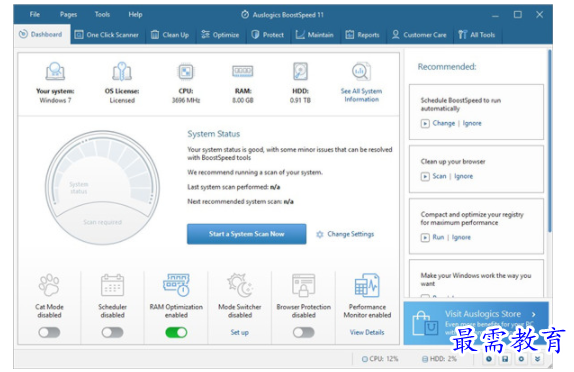This screenshot has width=574, height=372.
Task: Click the Your system computer icon
Action: (55, 71)
